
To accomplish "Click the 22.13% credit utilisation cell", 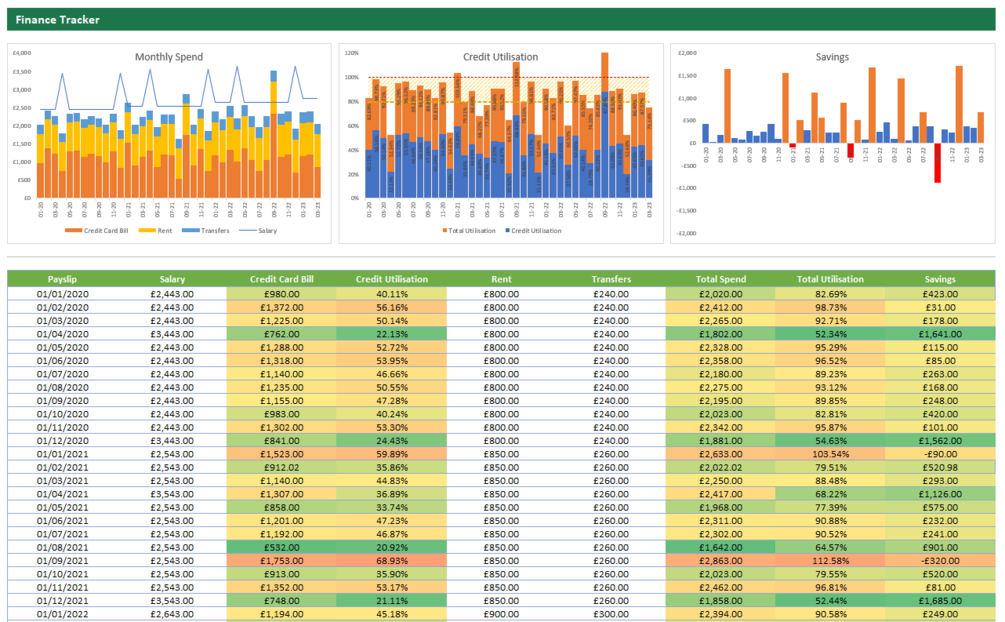I will 392,334.
